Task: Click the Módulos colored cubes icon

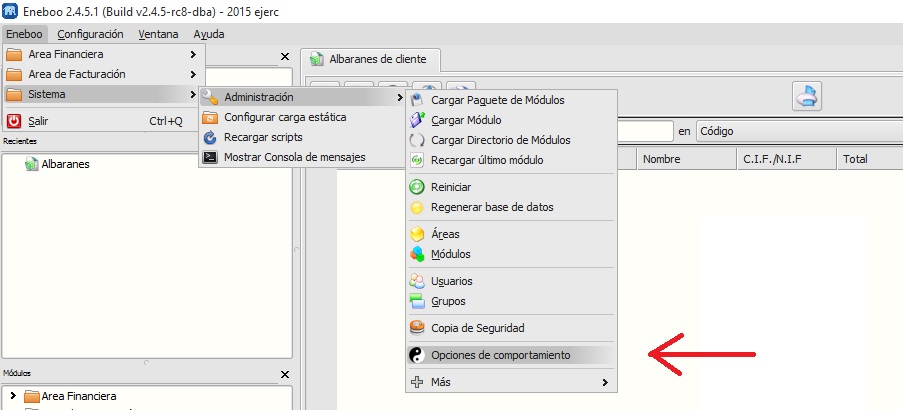Action: pos(416,254)
